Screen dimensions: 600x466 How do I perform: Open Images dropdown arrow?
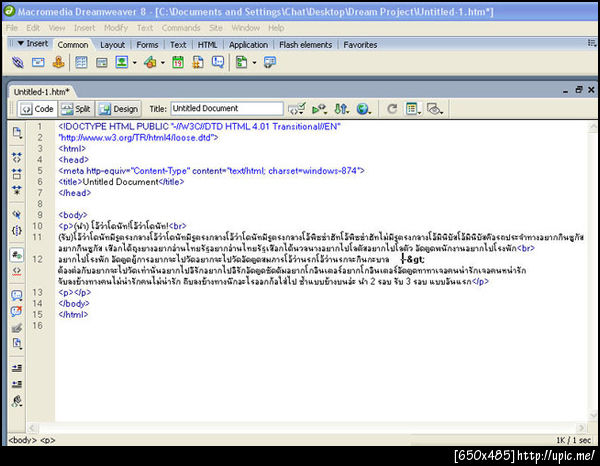(134, 63)
